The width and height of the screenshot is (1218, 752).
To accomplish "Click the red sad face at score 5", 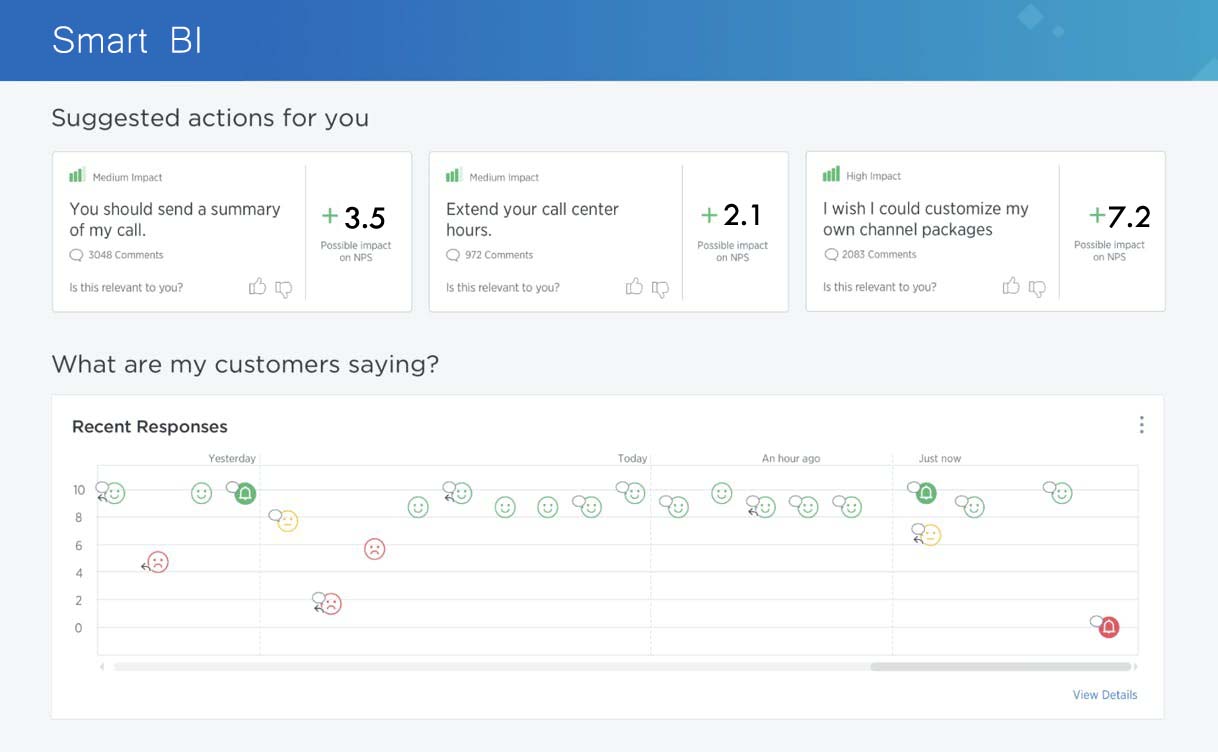I will [158, 562].
